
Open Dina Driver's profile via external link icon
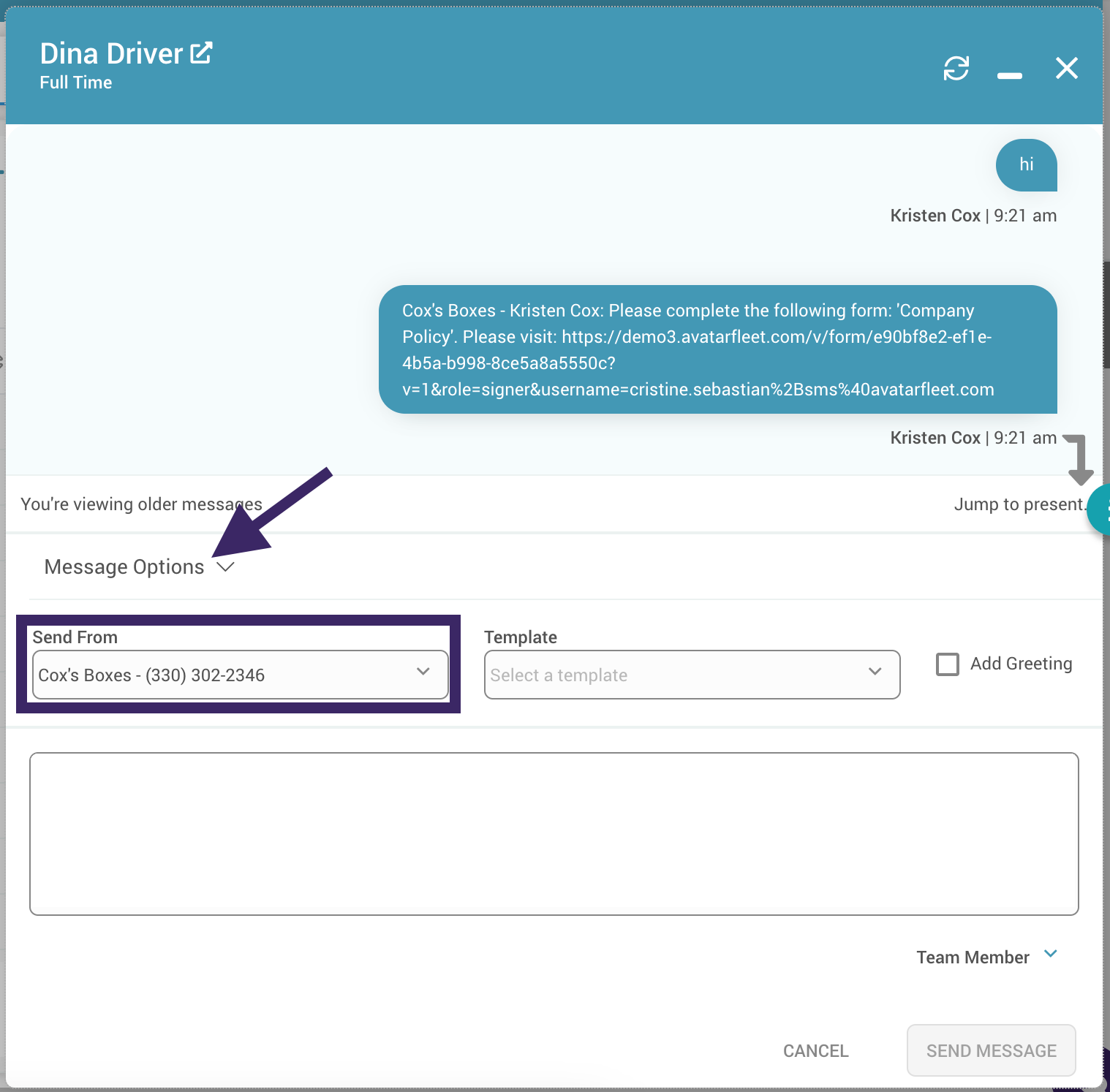[201, 53]
